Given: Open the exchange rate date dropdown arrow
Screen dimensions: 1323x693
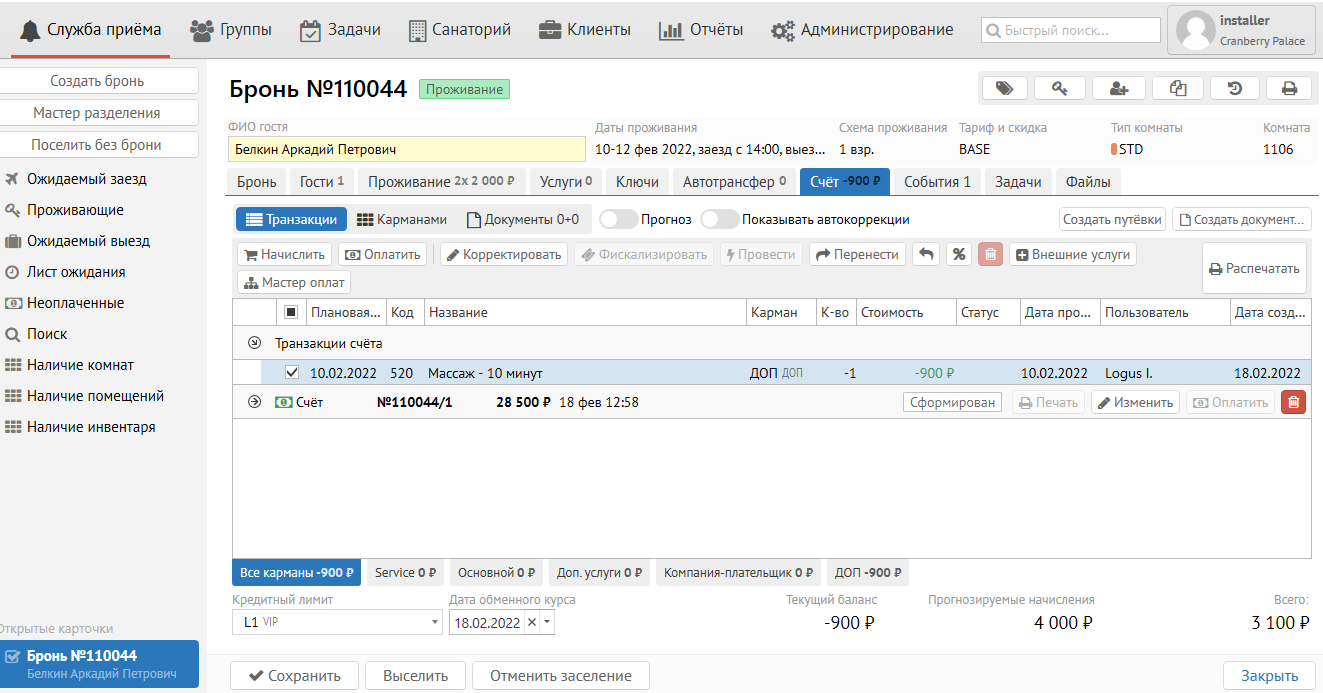Looking at the screenshot, I should tap(548, 622).
